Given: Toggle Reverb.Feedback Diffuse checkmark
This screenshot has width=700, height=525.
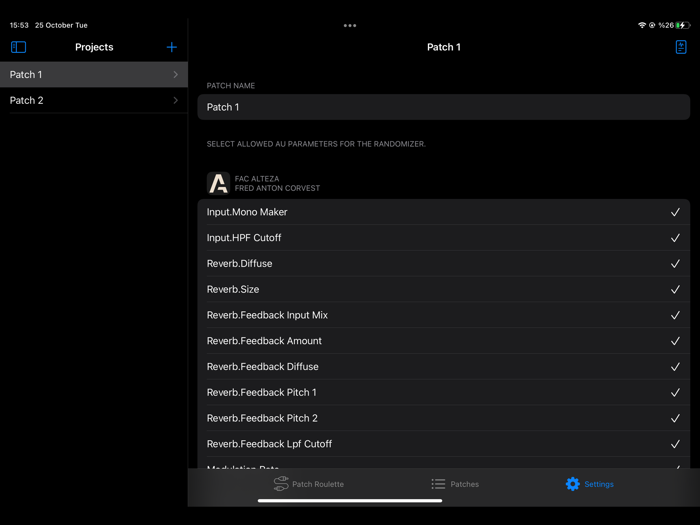Looking at the screenshot, I should [675, 367].
